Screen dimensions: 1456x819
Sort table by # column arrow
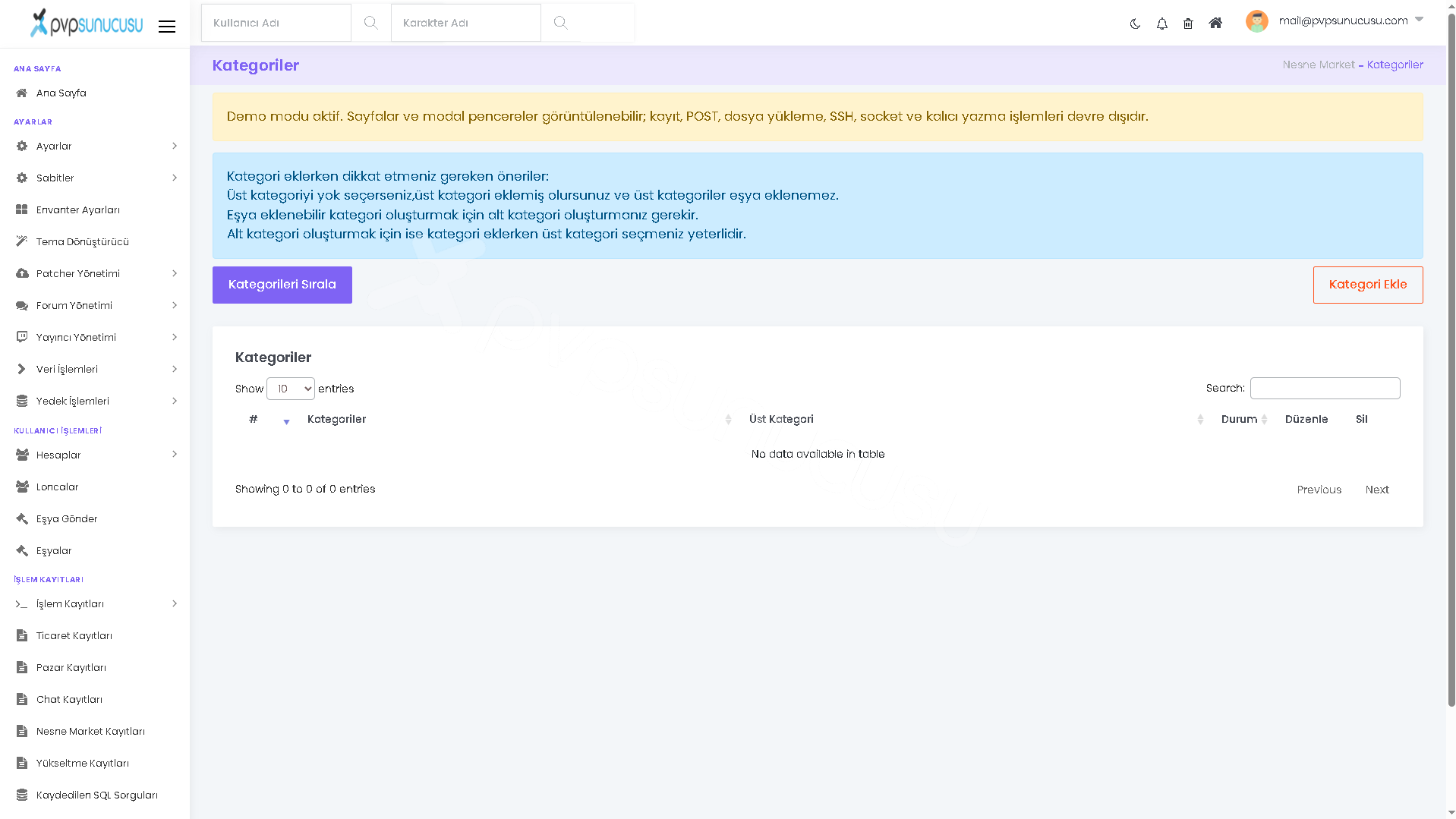(286, 420)
